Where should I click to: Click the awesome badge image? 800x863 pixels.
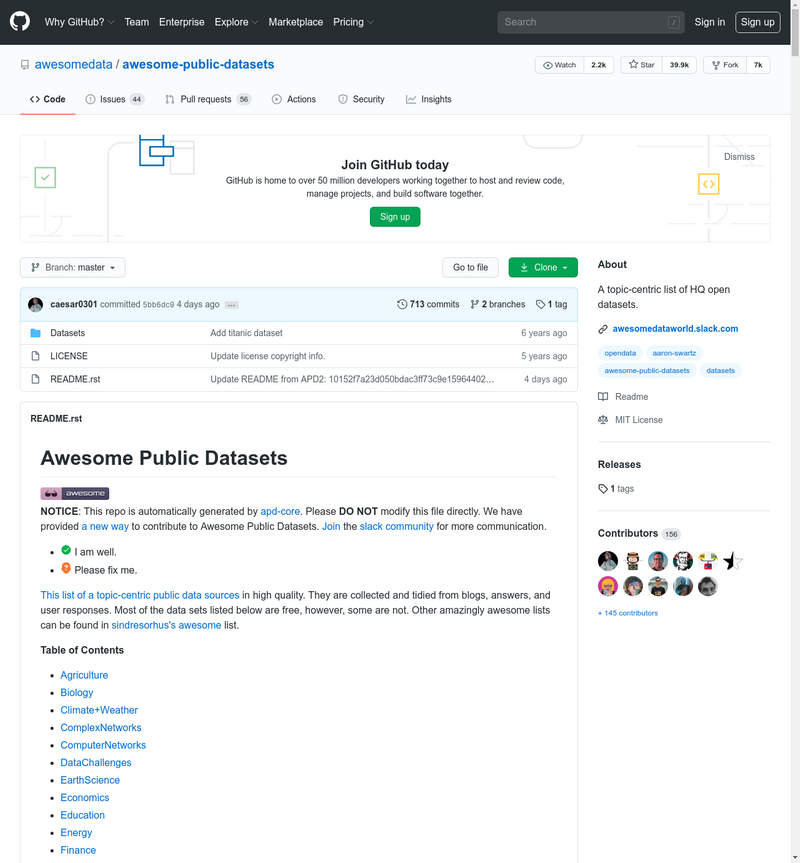tap(75, 493)
